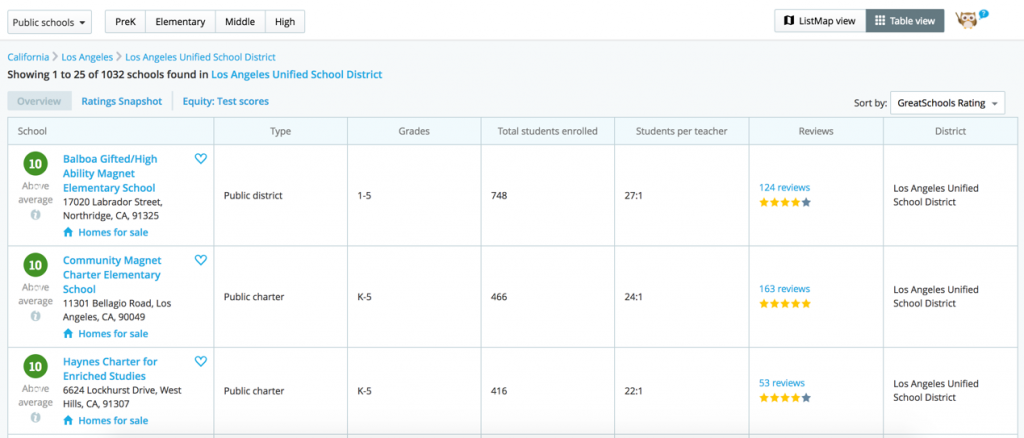Open Los Angeles Unified School District breadcrumb
Image resolution: width=1024 pixels, height=438 pixels.
[200, 57]
